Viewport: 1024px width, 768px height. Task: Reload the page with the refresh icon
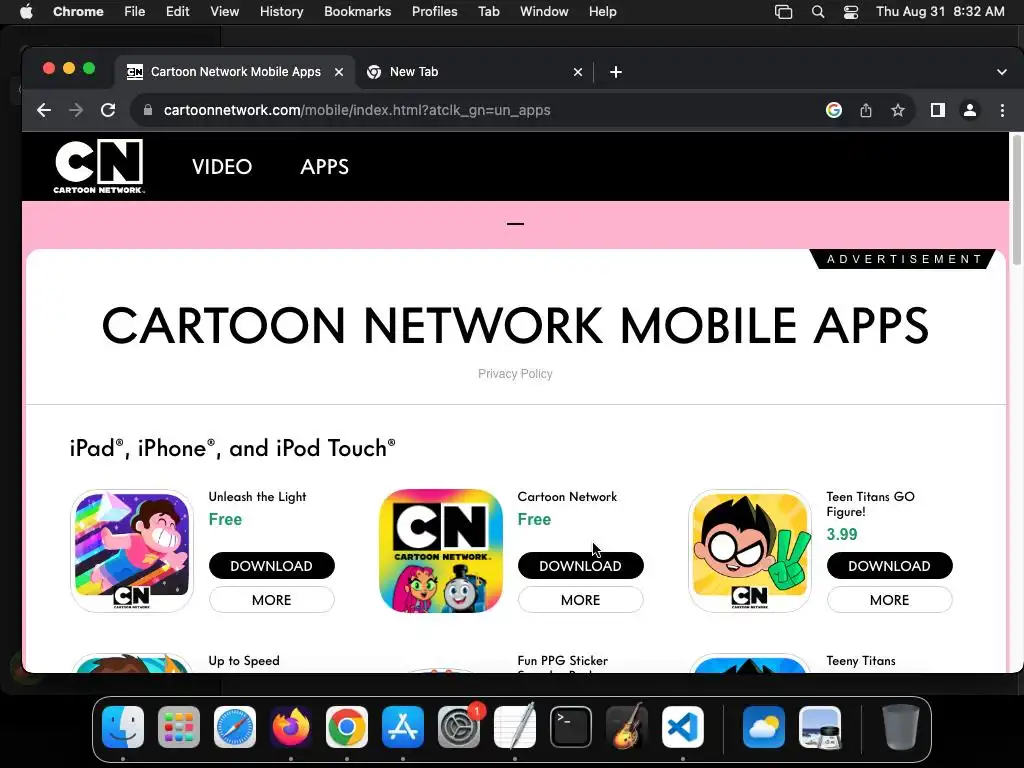[108, 110]
